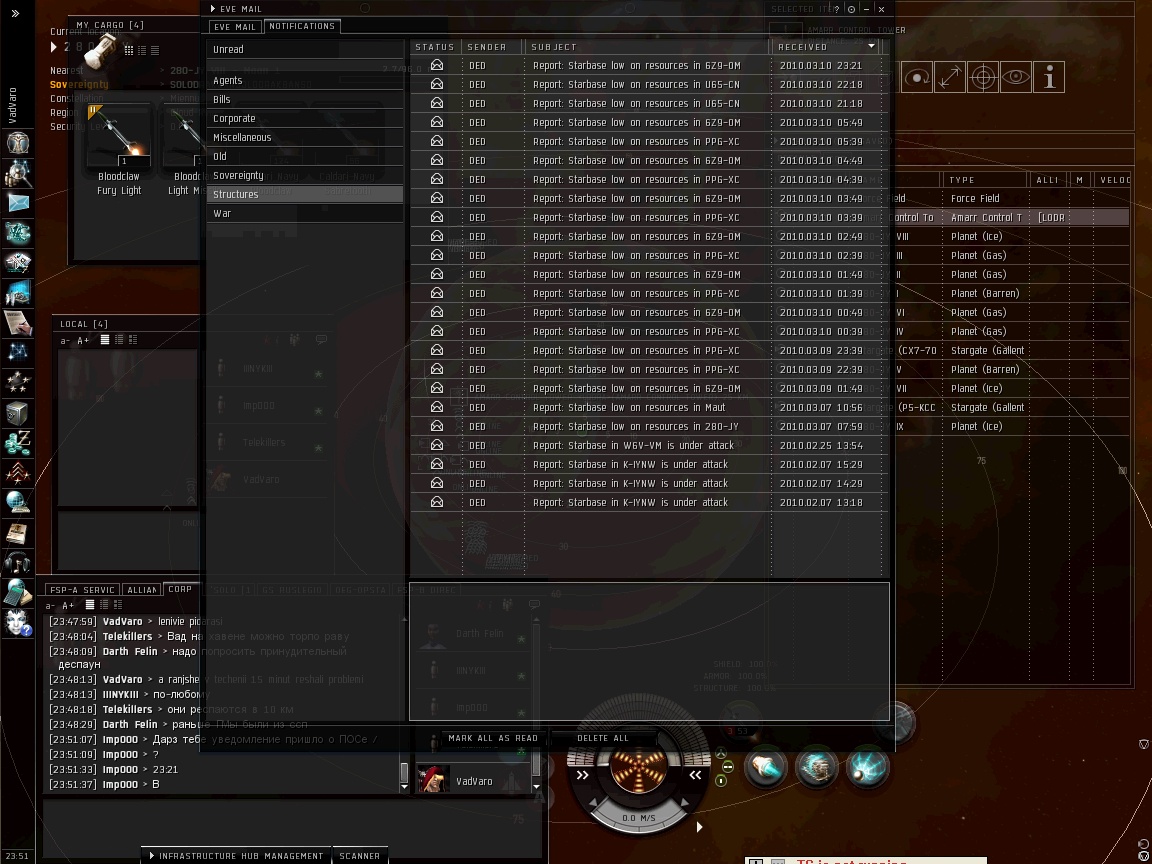The height and width of the screenshot is (864, 1152).
Task: Expand the current location info triangle
Action: tap(54, 47)
